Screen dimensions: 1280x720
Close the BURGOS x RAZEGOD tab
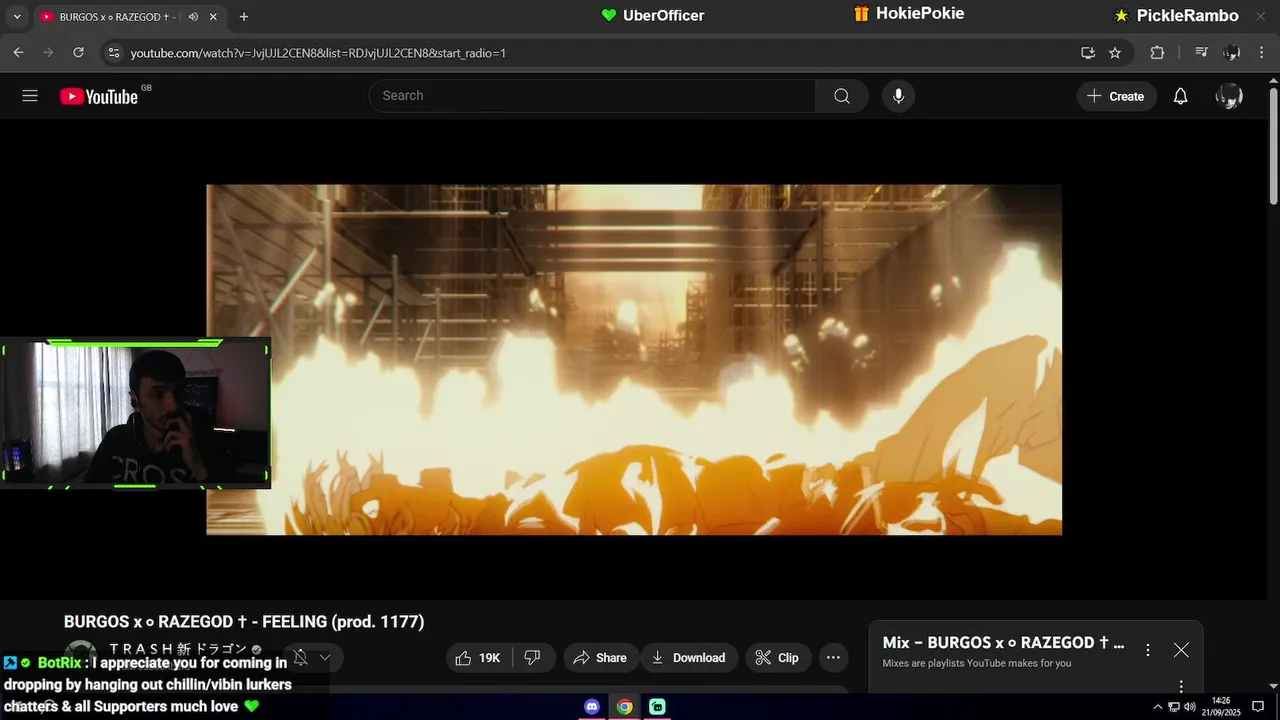coord(213,17)
